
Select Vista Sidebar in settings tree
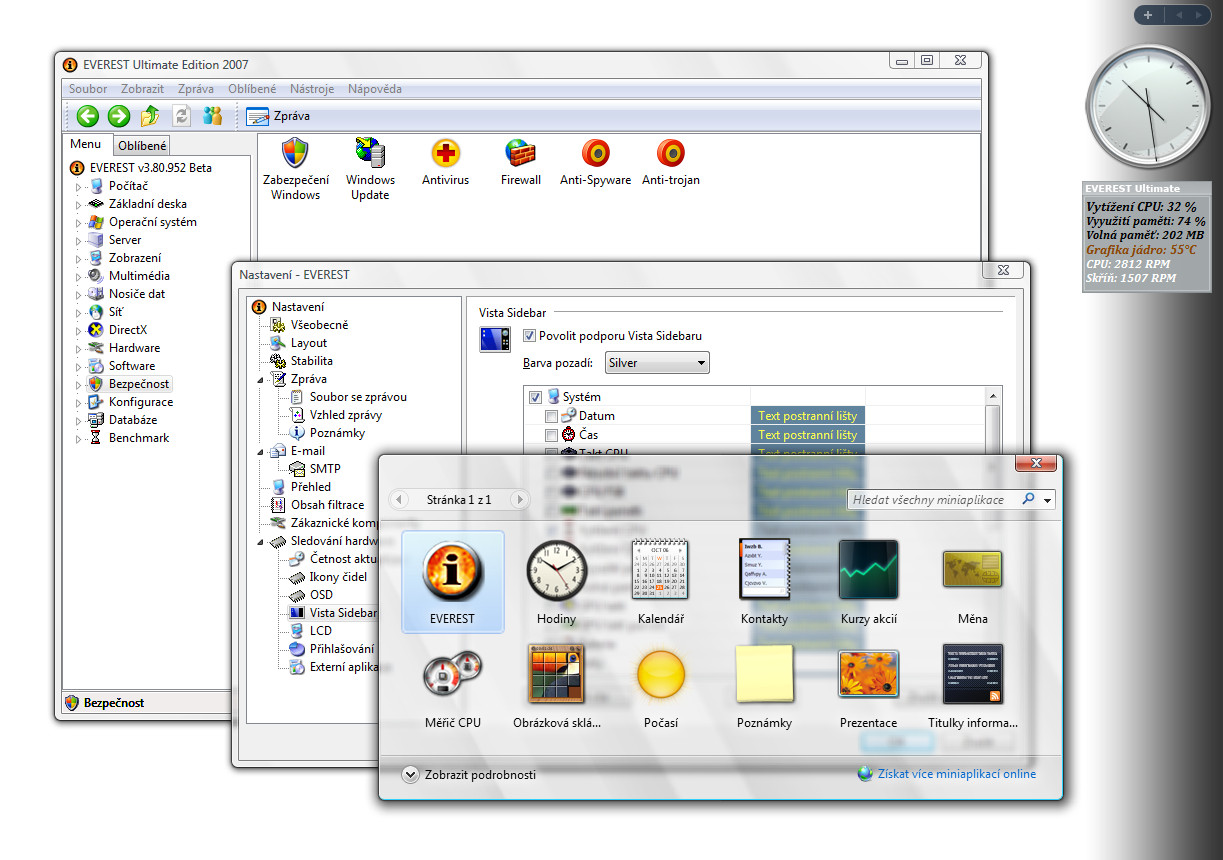click(x=342, y=613)
